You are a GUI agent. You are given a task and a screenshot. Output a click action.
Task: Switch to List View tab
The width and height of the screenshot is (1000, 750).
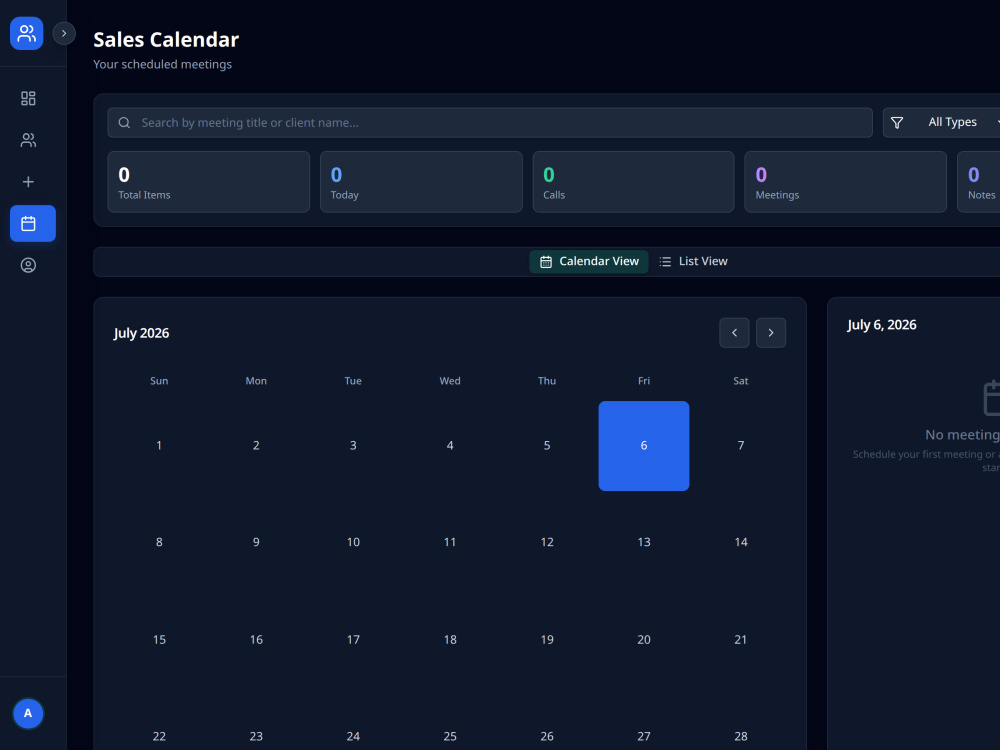pos(693,261)
